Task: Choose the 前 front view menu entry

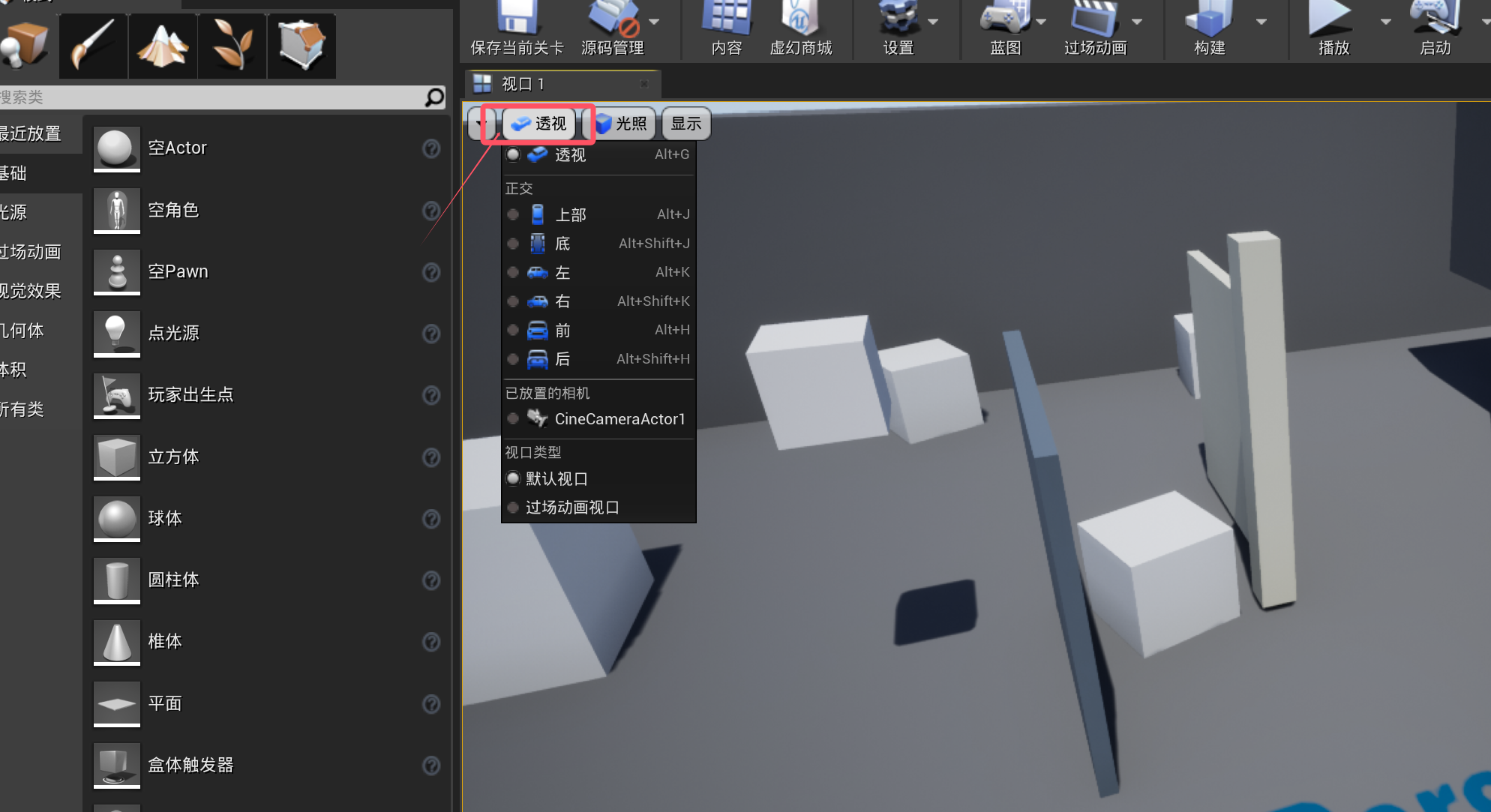Action: click(562, 331)
